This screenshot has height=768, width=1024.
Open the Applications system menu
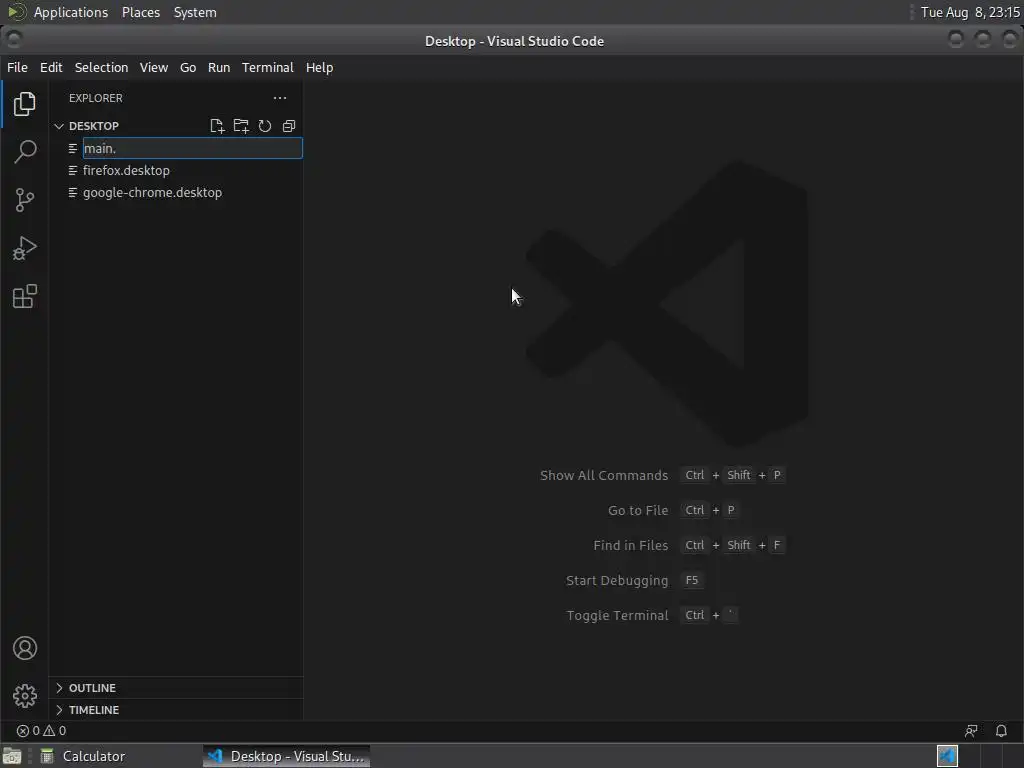(71, 12)
